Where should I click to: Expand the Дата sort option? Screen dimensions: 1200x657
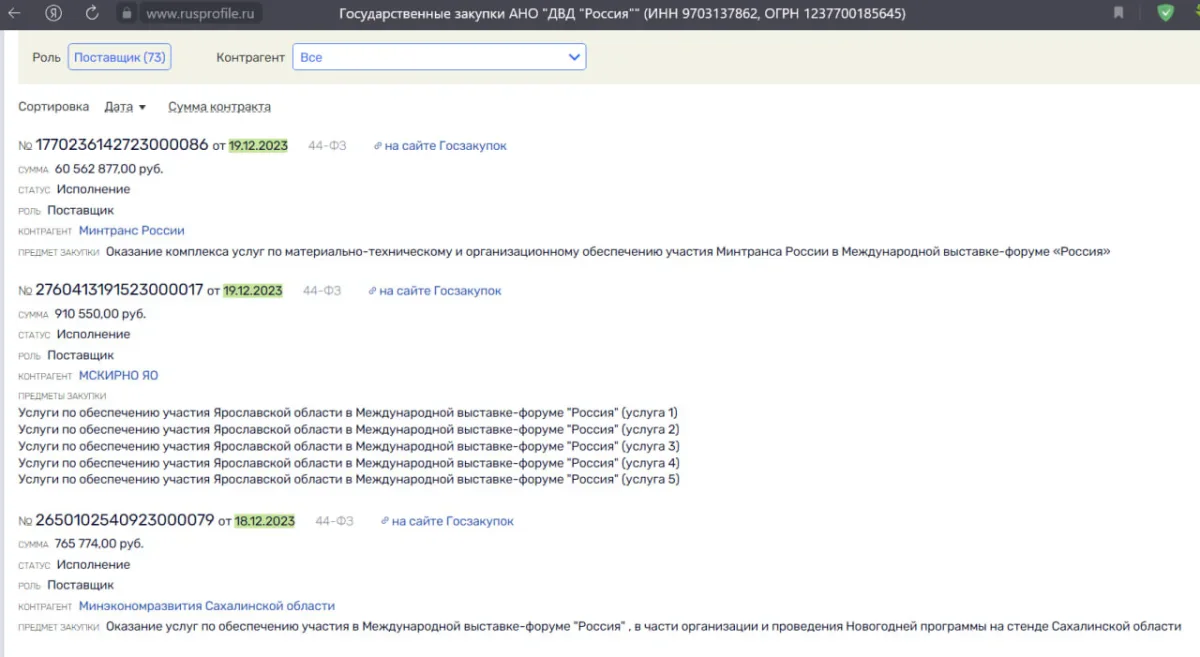(x=125, y=107)
